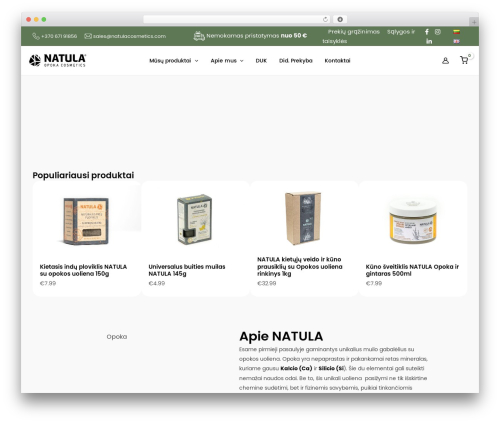The height and width of the screenshot is (423, 500).
Task: Click the €32.99 price
Action: click(266, 283)
